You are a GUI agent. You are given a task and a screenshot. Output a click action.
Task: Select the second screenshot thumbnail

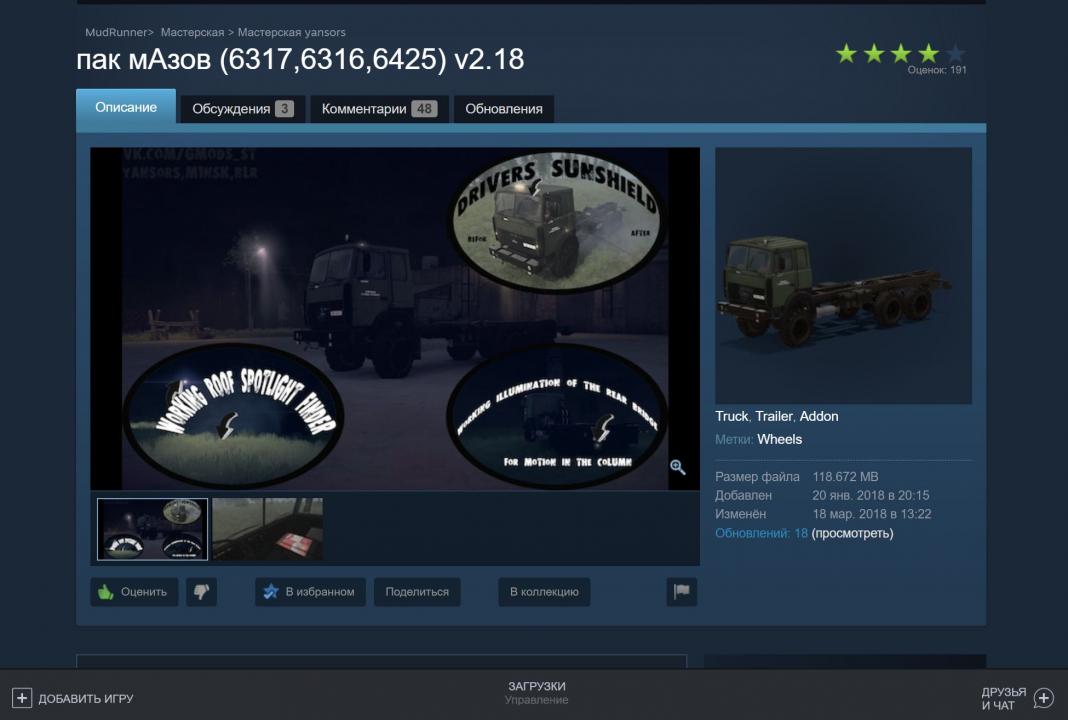[267, 529]
